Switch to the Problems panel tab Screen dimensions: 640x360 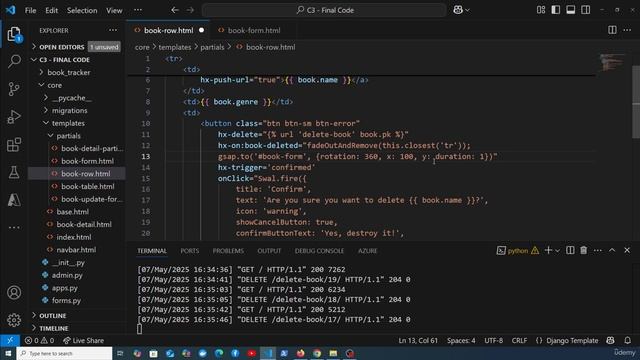(x=228, y=251)
